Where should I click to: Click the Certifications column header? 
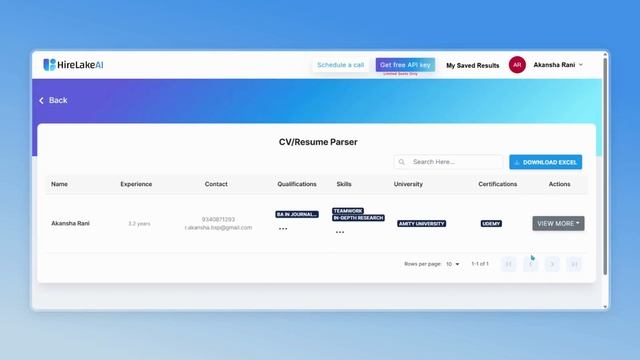pos(498,184)
